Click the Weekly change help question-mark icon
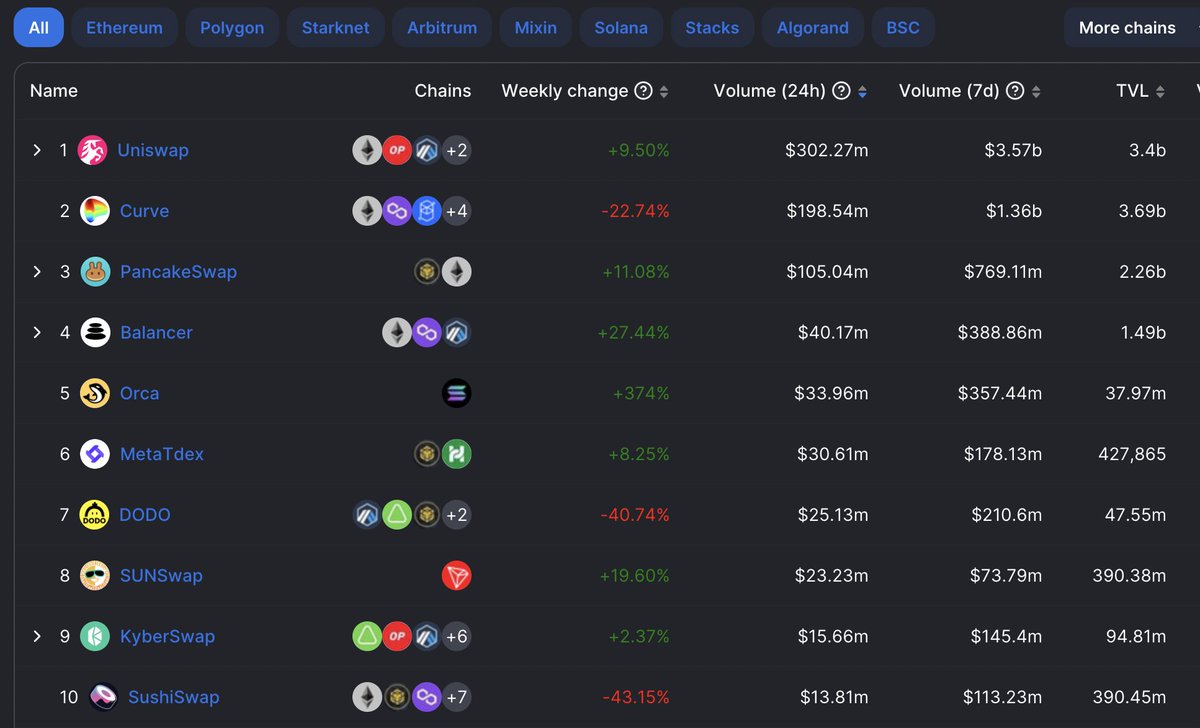The width and height of the screenshot is (1200, 728). click(644, 91)
